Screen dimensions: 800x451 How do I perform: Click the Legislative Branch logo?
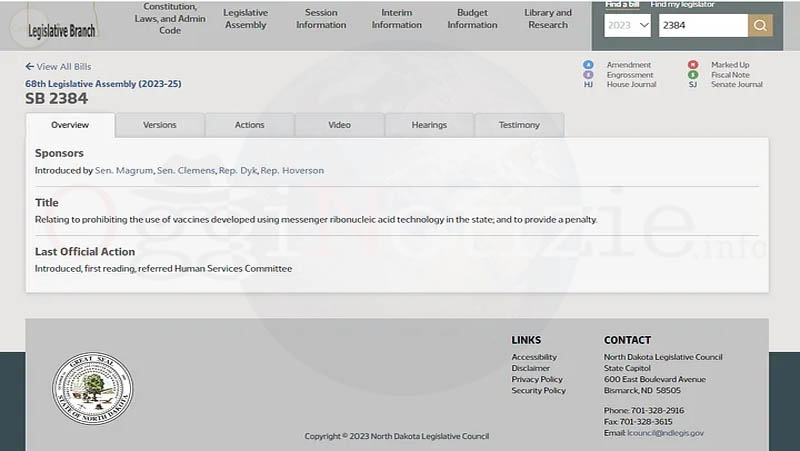[62, 30]
